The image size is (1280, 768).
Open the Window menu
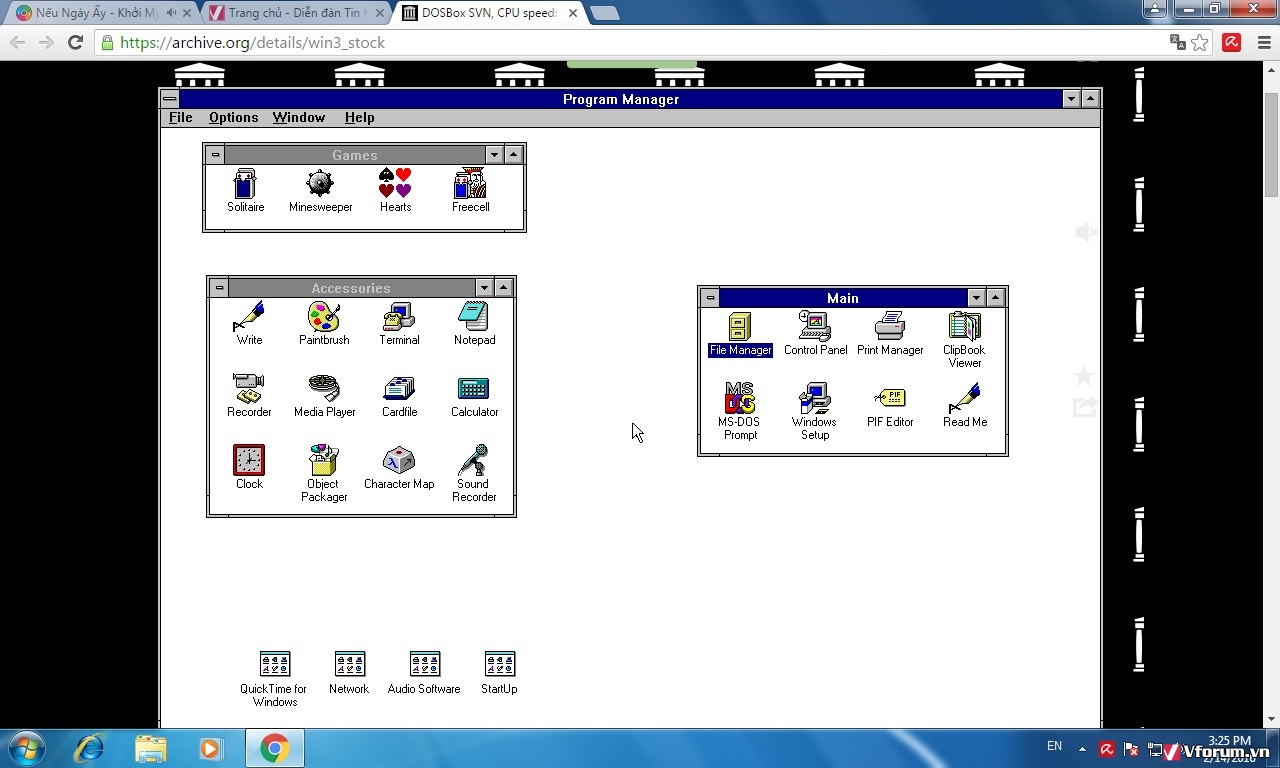click(x=299, y=117)
